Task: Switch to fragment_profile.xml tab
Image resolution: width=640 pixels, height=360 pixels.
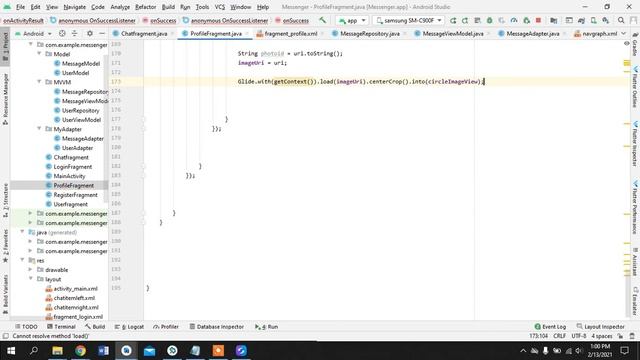Action: click(x=290, y=33)
